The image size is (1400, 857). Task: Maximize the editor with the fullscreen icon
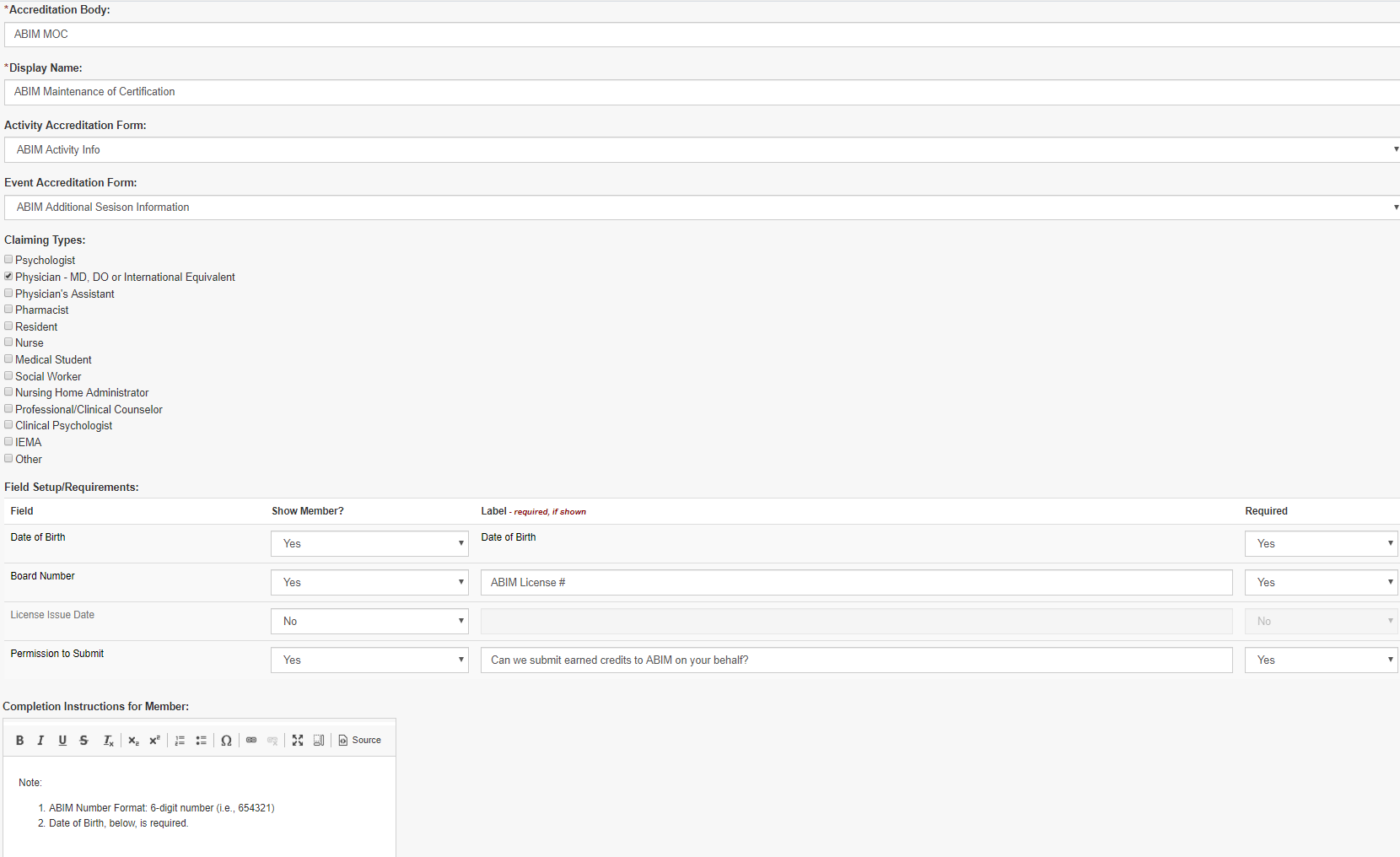click(298, 741)
